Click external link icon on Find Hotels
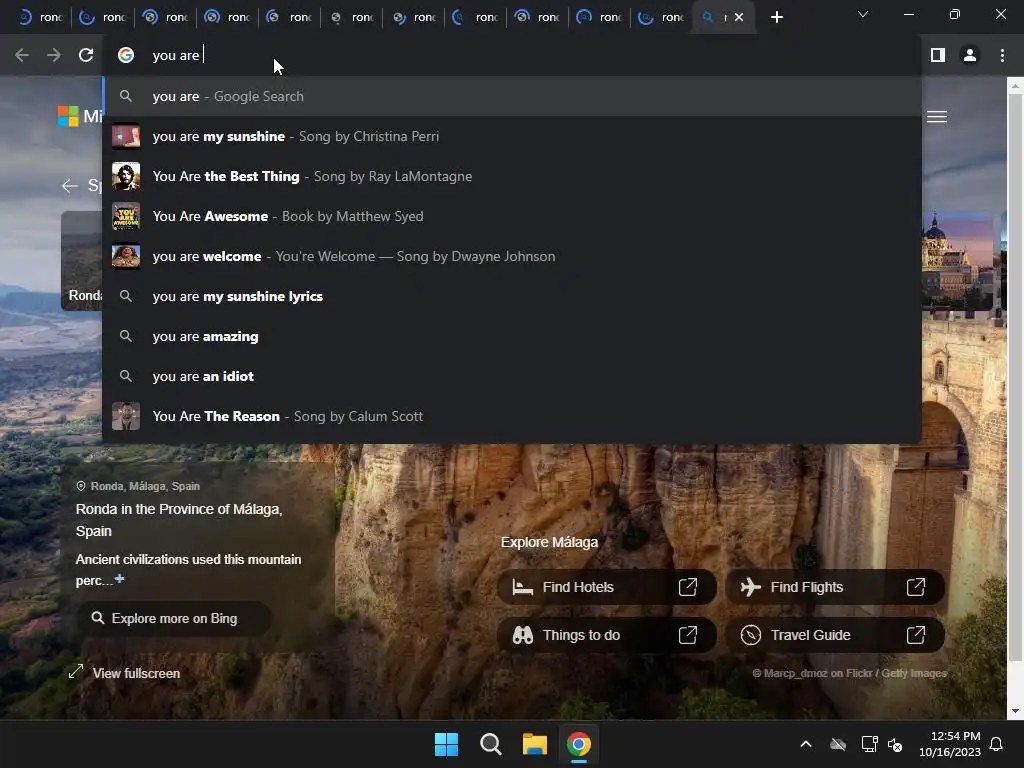This screenshot has height=768, width=1024. click(x=688, y=587)
